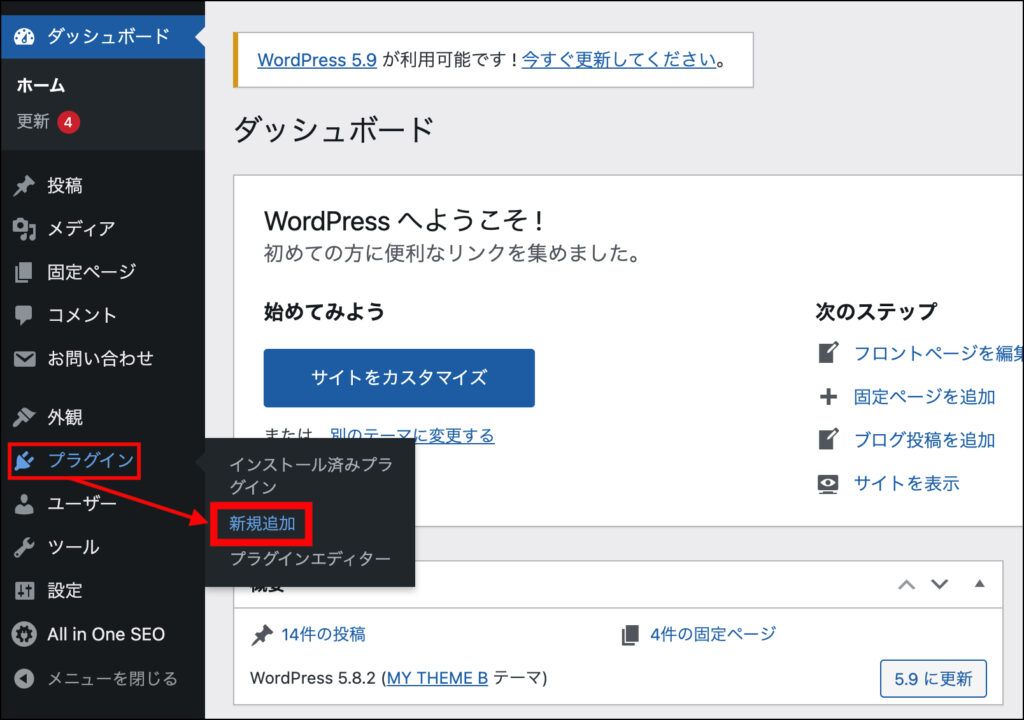The height and width of the screenshot is (720, 1024).
Task: Click ブログ投稿を追加 link
Action: pos(925,440)
